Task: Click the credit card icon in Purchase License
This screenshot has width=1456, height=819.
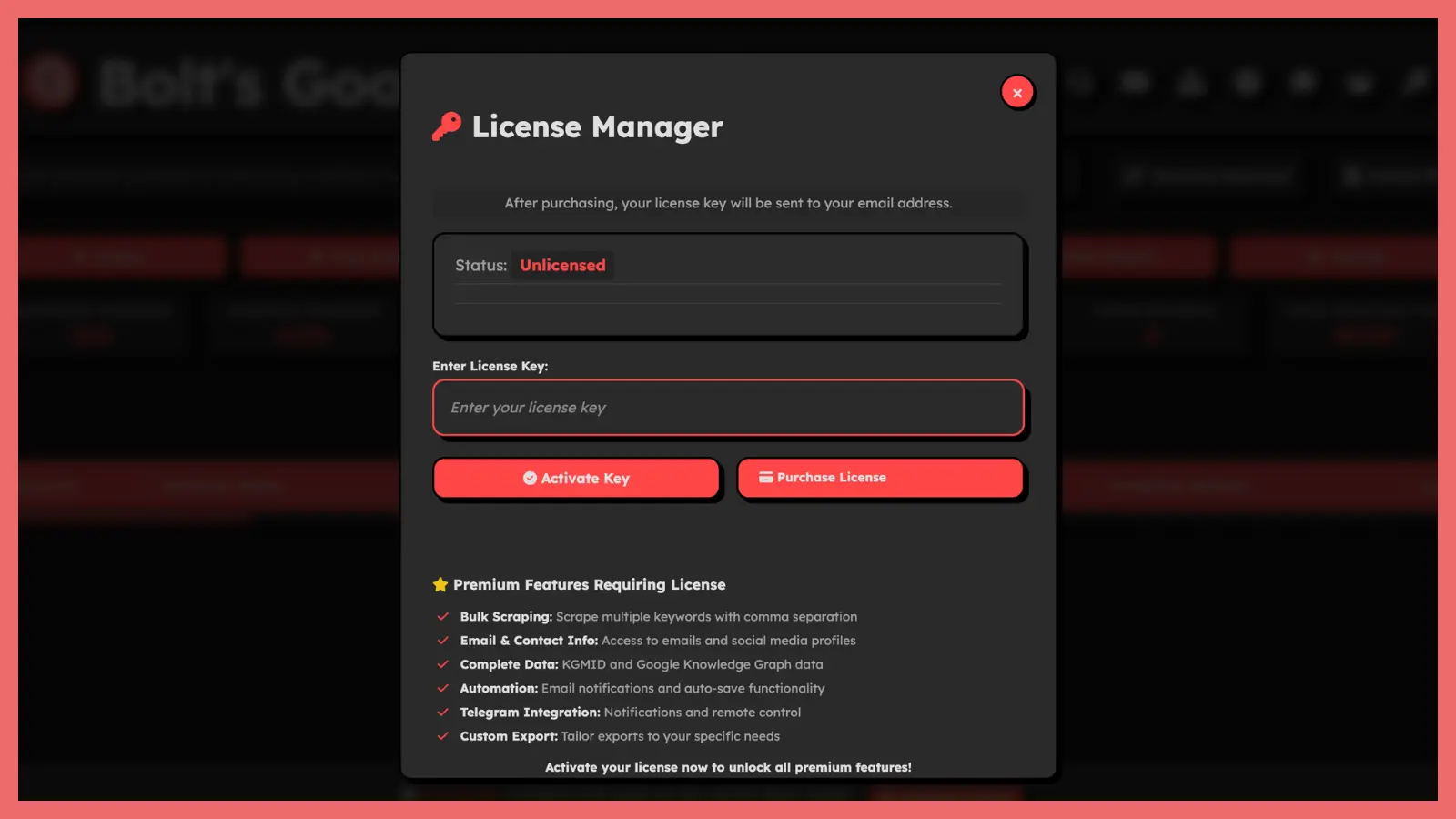Action: [765, 478]
